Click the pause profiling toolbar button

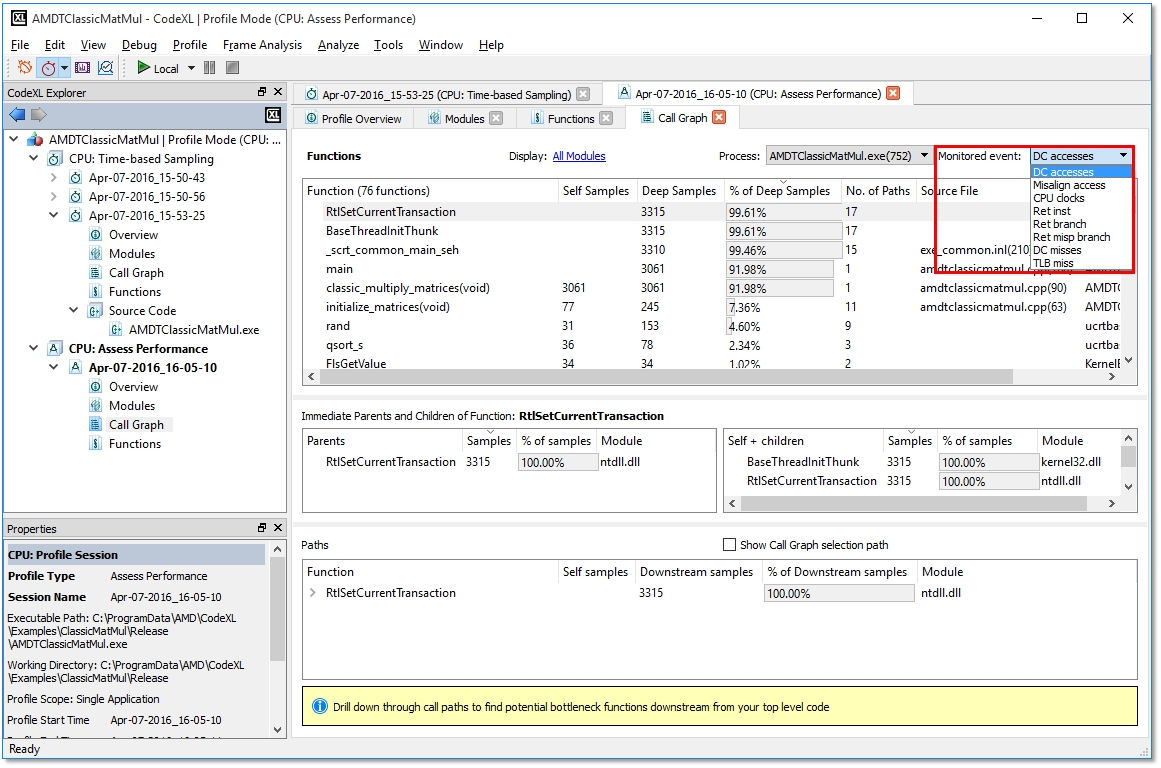pyautogui.click(x=210, y=68)
